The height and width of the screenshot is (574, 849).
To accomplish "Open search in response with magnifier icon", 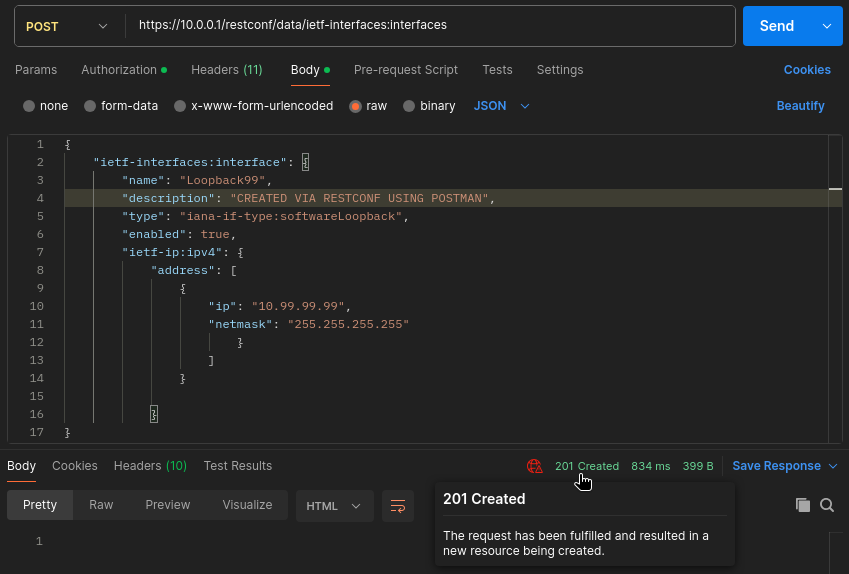I will pos(827,505).
